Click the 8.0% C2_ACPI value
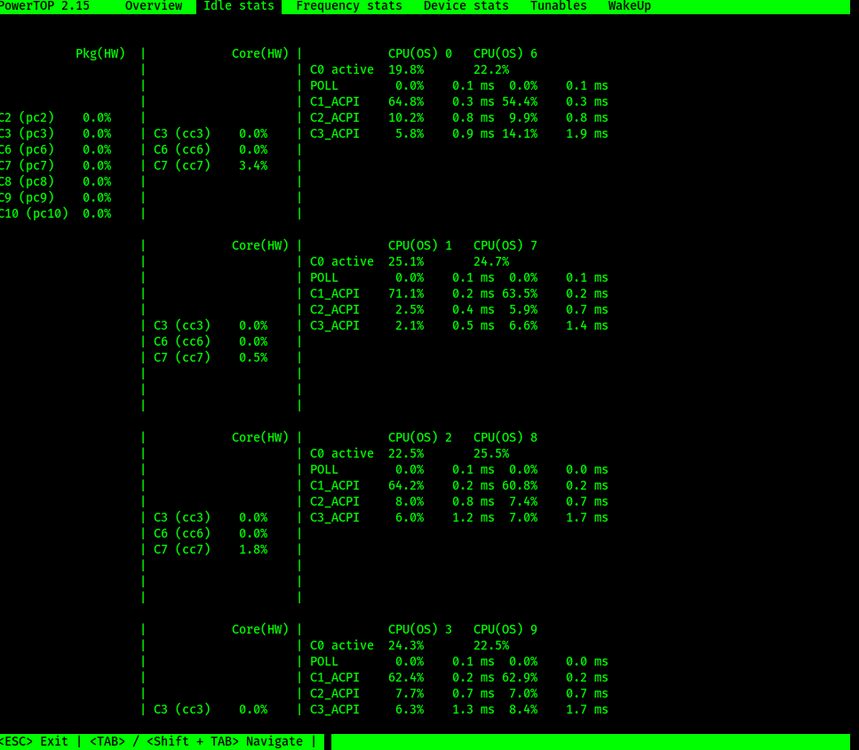 [410, 501]
